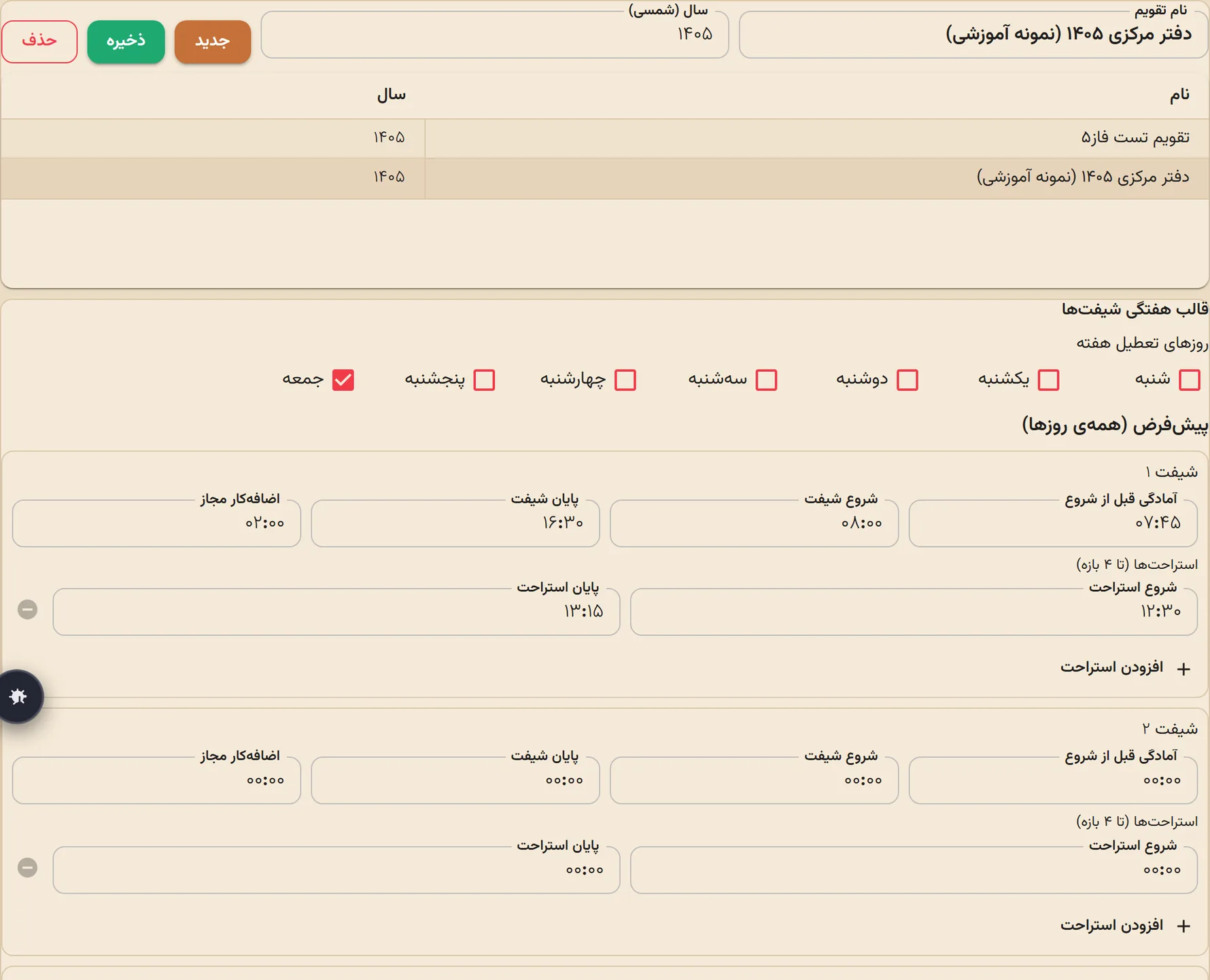Edit شیفت ۱ اضافه‌کار مجاز field
The height and width of the screenshot is (980, 1210).
(x=156, y=523)
